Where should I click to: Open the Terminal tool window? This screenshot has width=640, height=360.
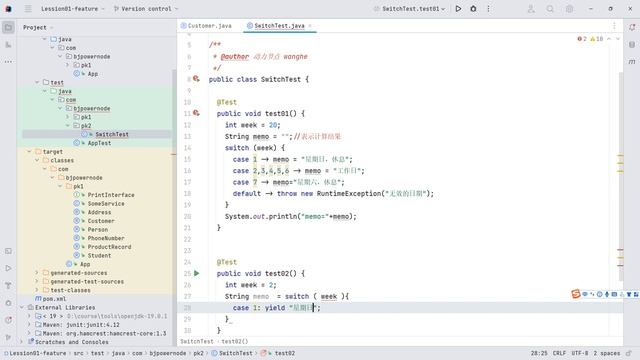pos(8,251)
